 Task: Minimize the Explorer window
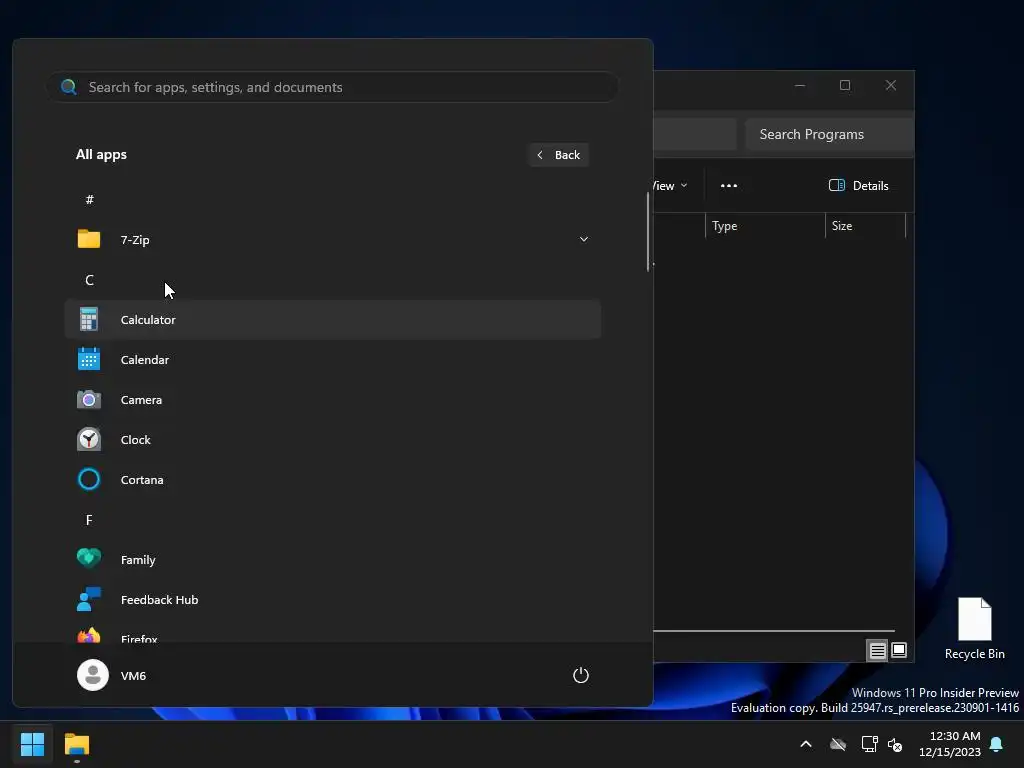(x=800, y=86)
